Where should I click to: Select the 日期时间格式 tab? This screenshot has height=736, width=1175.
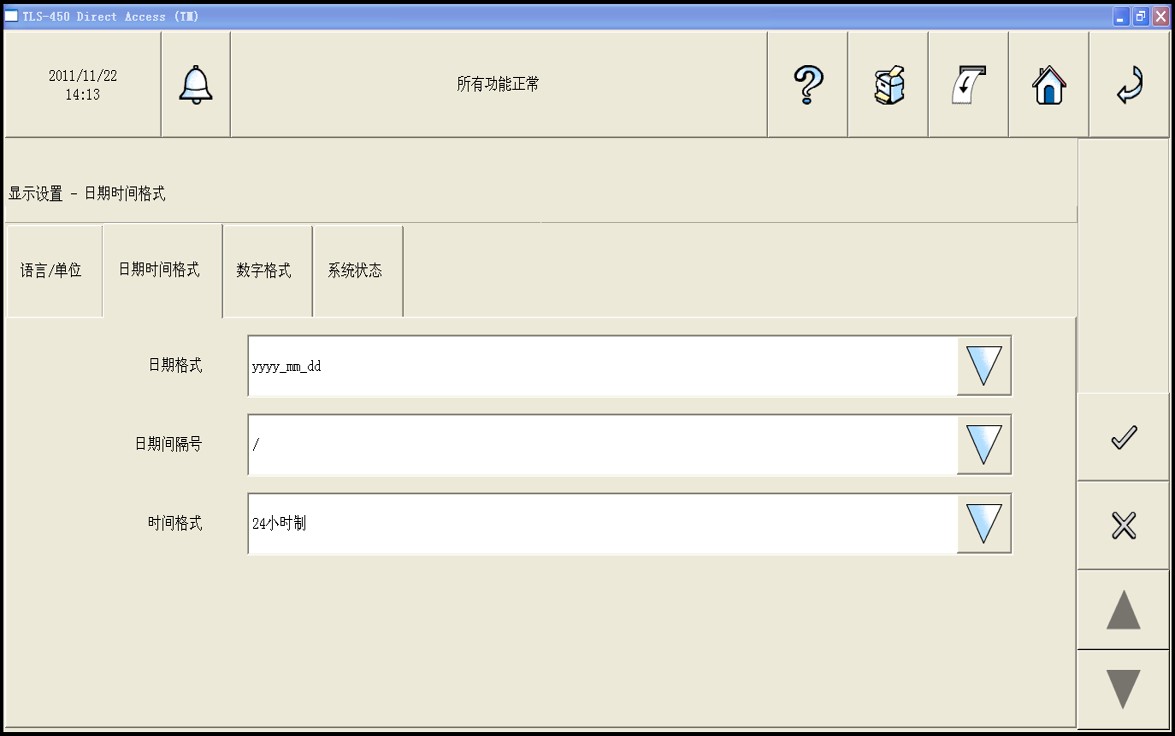point(159,270)
